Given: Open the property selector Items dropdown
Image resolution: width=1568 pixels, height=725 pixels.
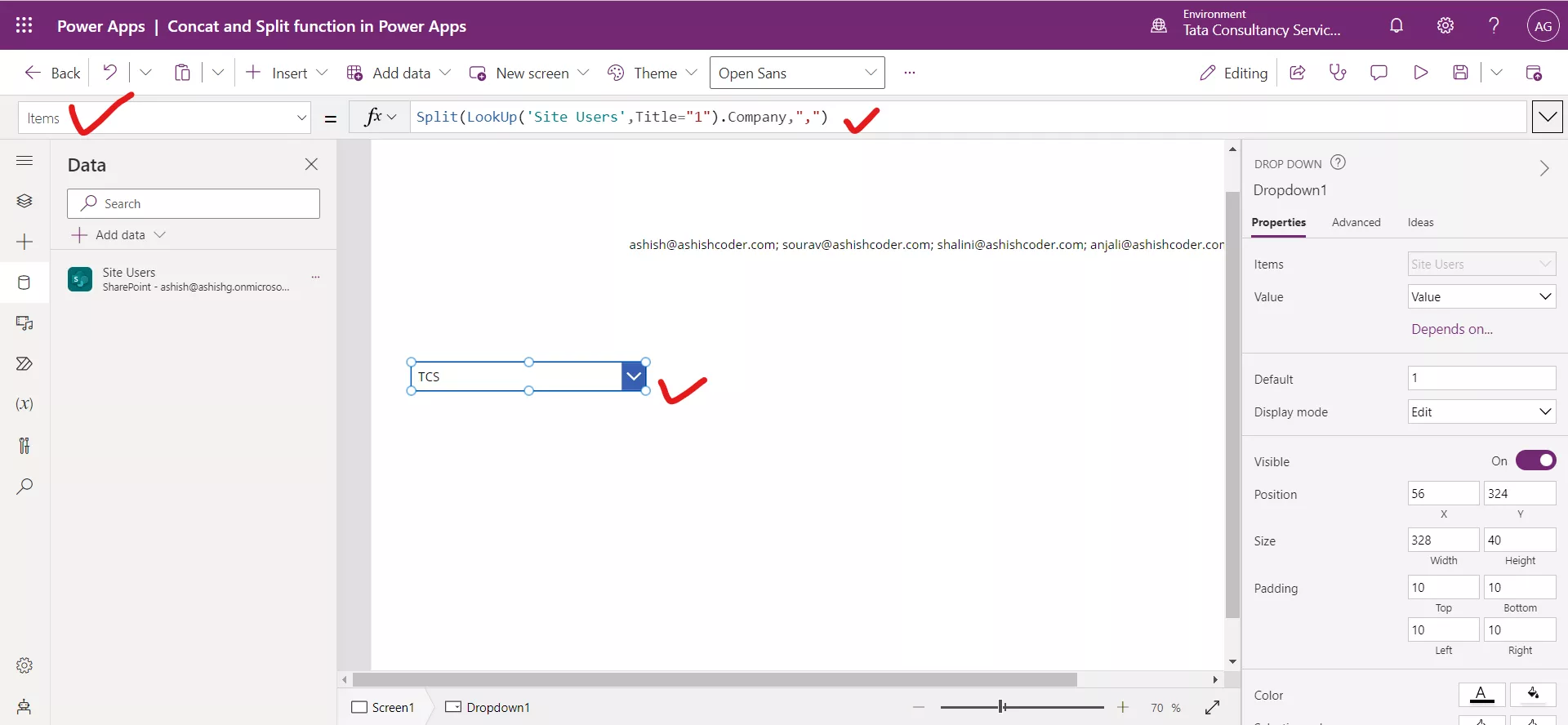Looking at the screenshot, I should click(164, 118).
